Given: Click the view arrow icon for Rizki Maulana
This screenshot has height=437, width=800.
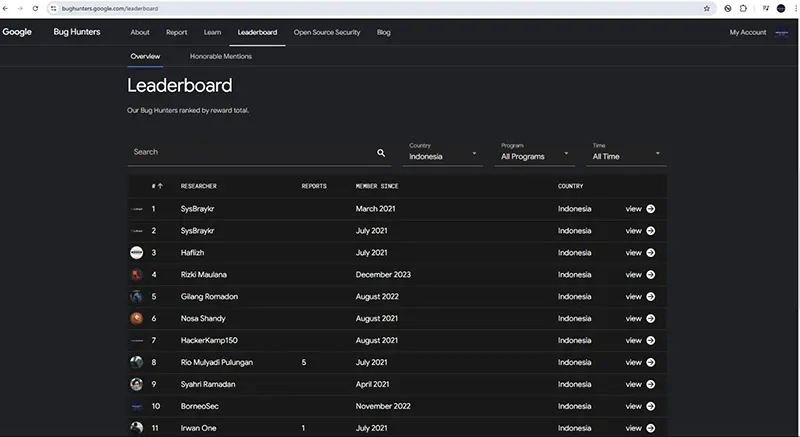Looking at the screenshot, I should (651, 274).
